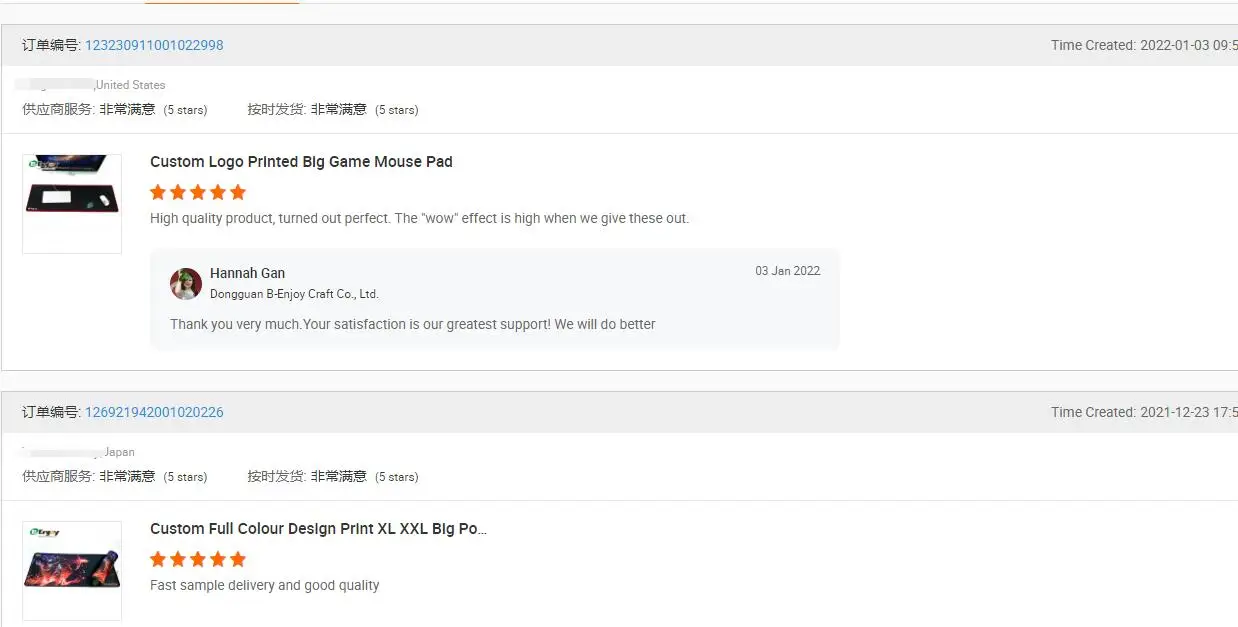Click the 'High quality product' review text
This screenshot has width=1238, height=627.
(419, 218)
